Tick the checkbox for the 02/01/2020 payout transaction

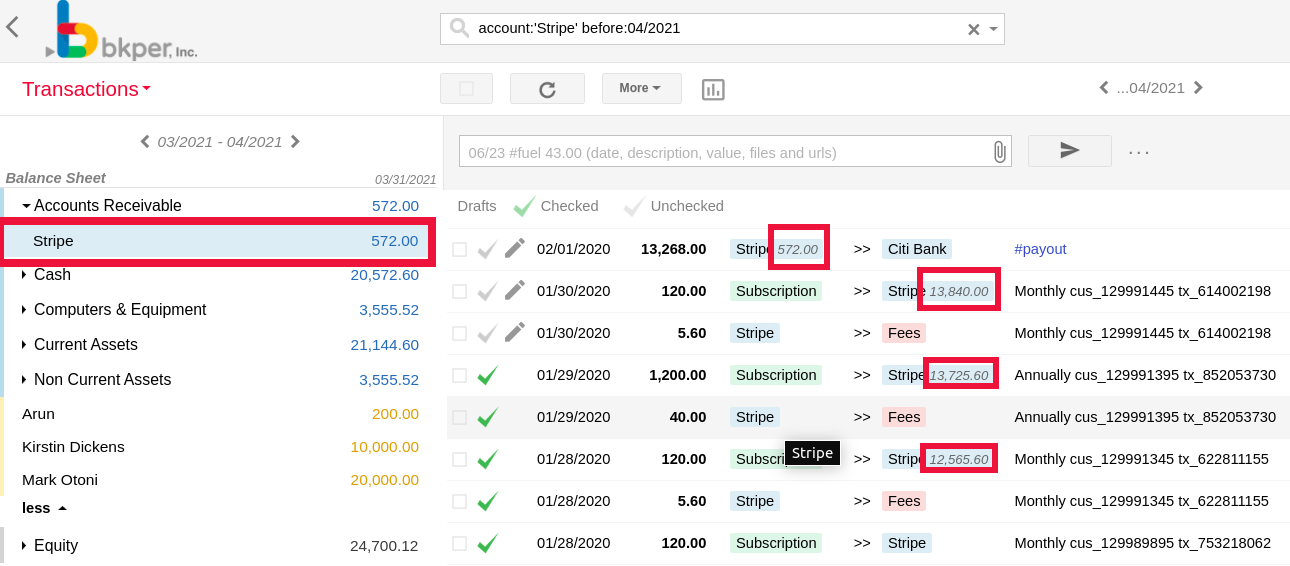pos(459,249)
